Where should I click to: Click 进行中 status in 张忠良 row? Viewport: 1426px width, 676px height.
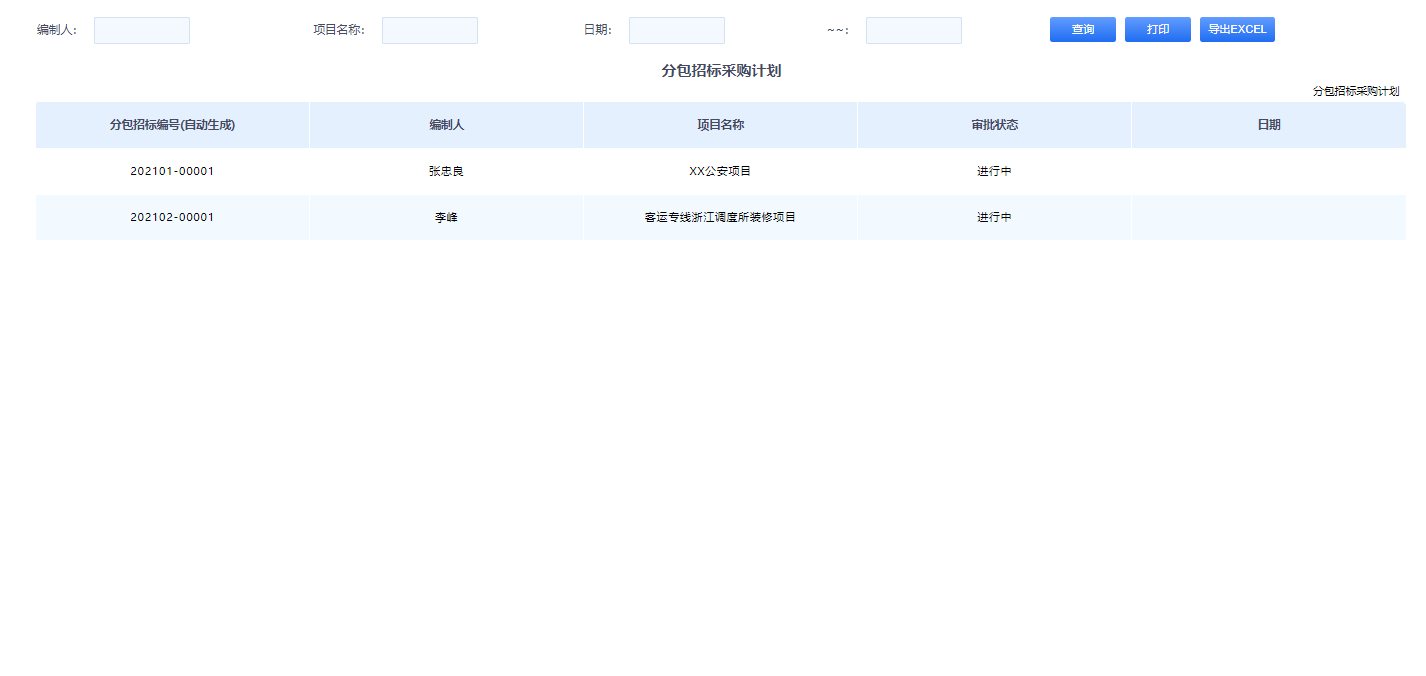pos(994,171)
